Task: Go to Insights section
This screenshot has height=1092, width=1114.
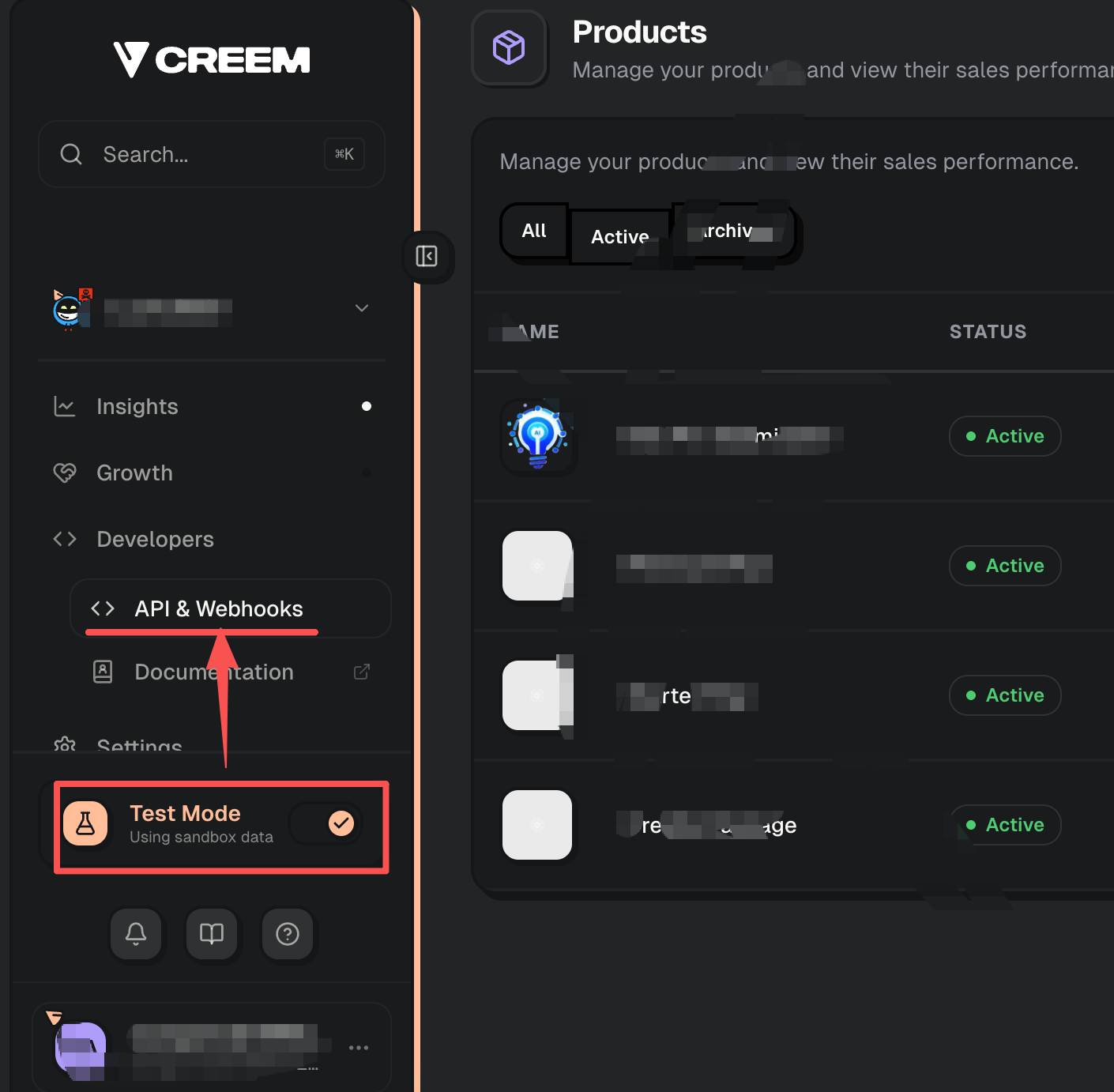Action: click(x=137, y=406)
